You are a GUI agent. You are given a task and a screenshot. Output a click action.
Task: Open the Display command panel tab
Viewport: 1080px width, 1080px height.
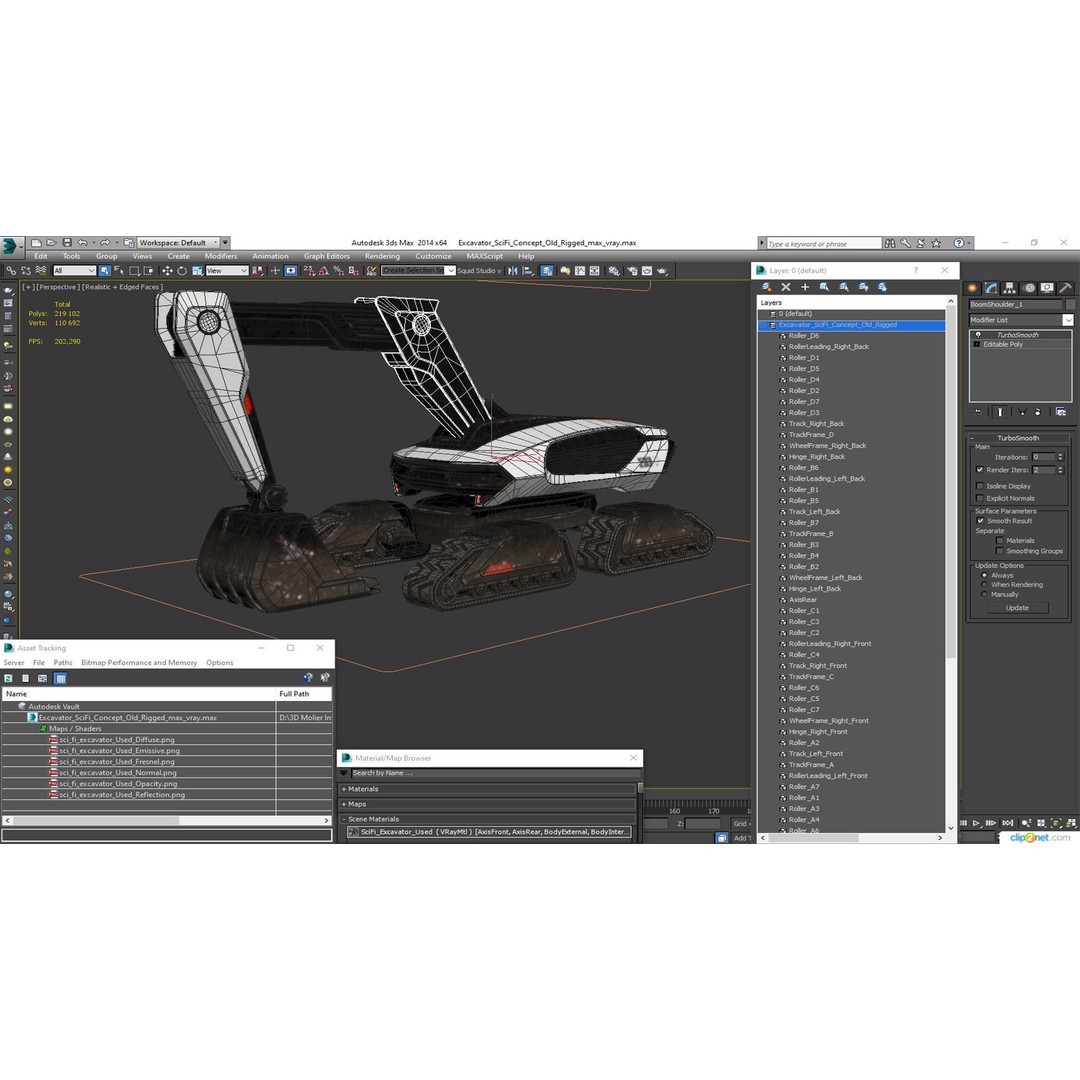tap(1047, 288)
